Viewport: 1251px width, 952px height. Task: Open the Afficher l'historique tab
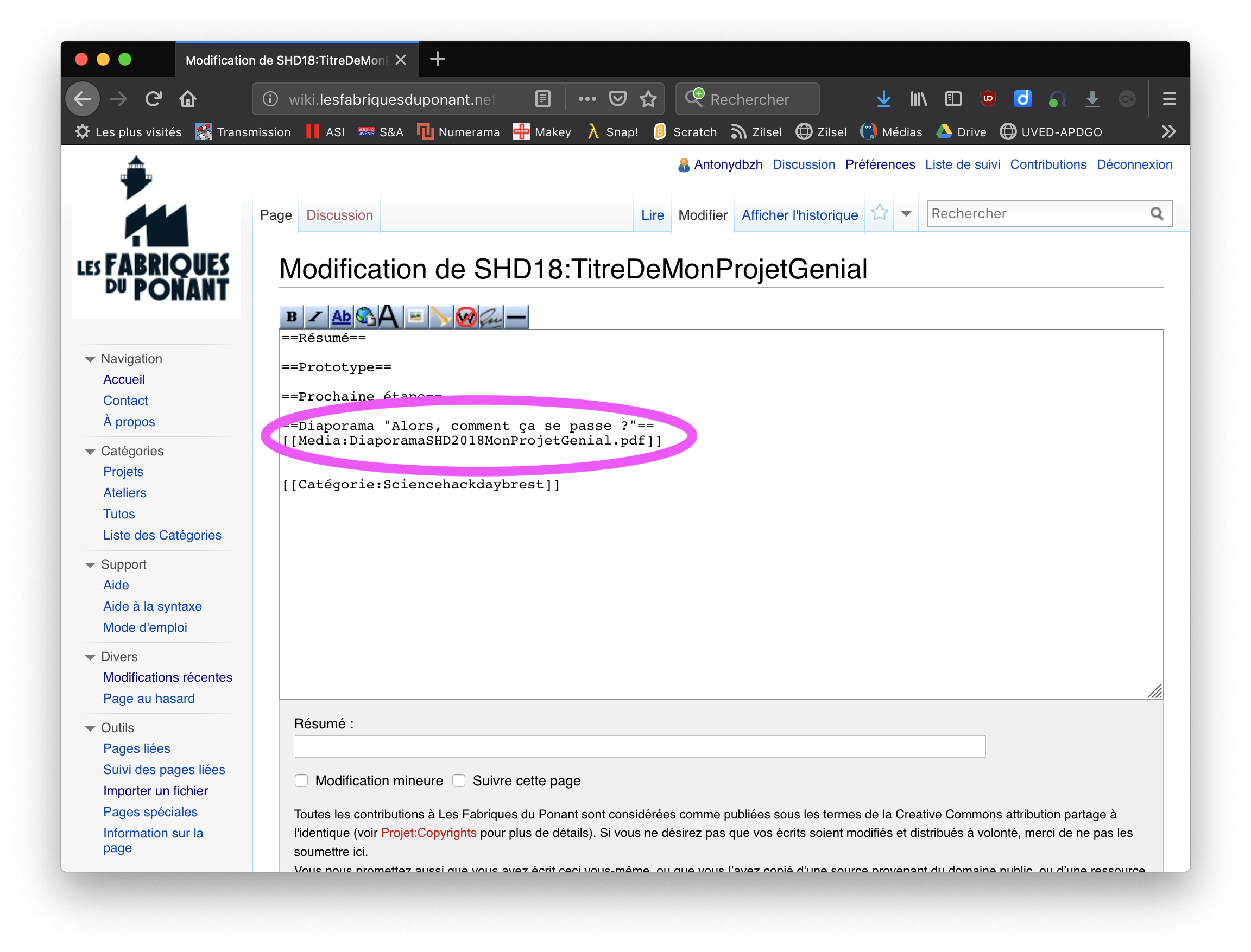(x=799, y=215)
